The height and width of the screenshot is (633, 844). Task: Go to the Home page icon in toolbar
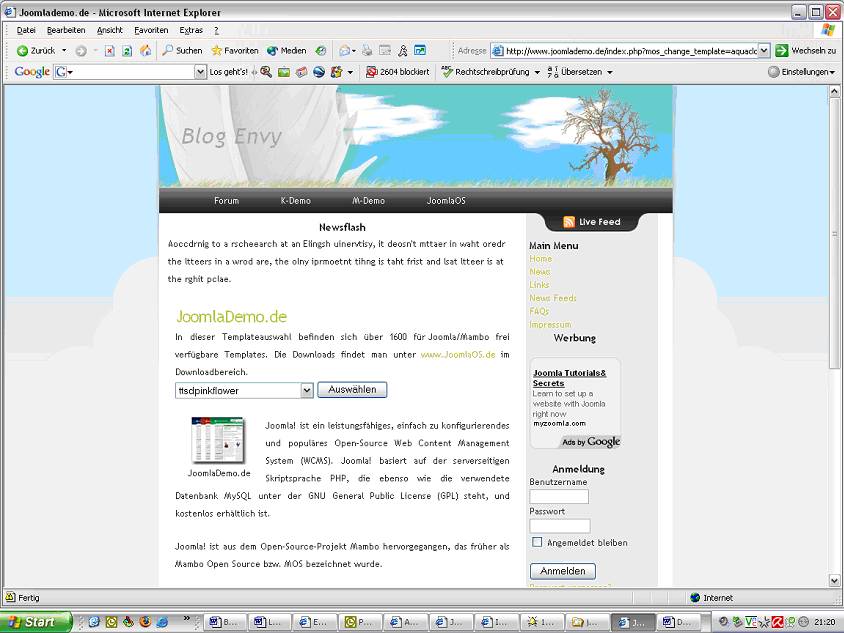(x=145, y=51)
